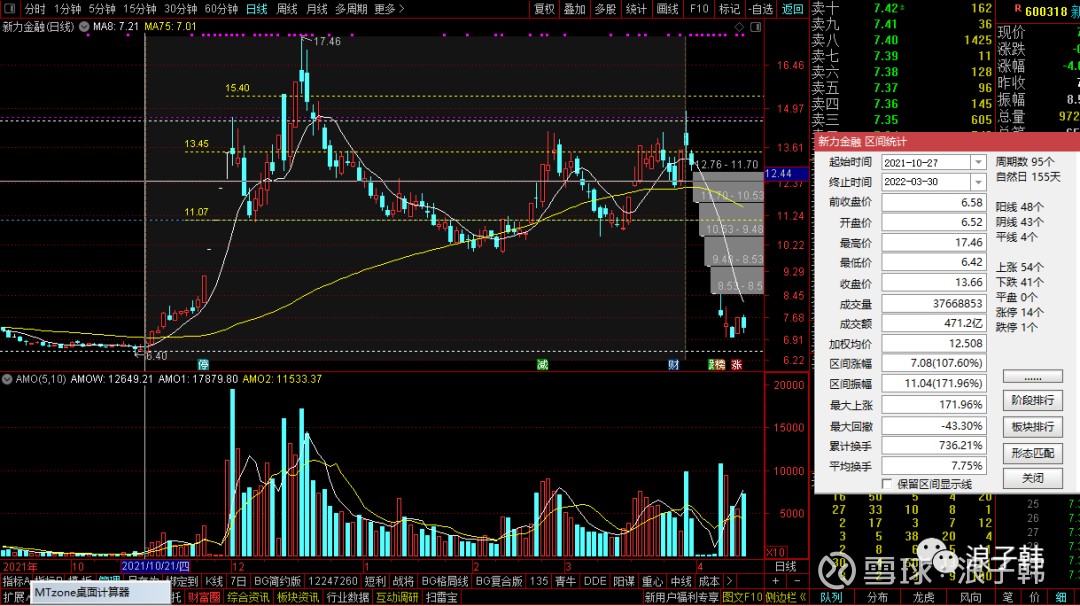The width and height of the screenshot is (1080, 606).
Task: Click minus zoom button on time axis
Action: point(797,582)
